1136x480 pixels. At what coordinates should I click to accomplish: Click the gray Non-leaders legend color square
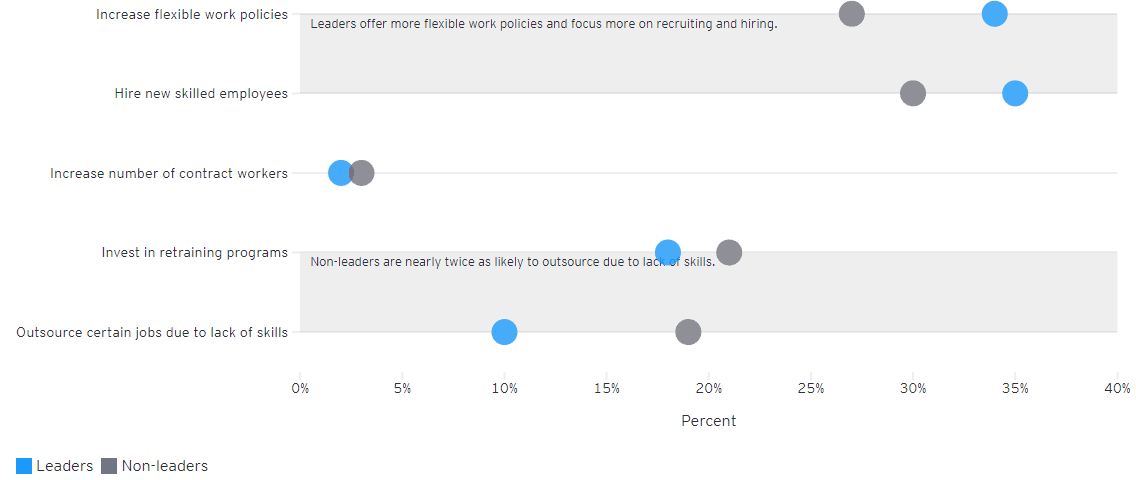109,466
